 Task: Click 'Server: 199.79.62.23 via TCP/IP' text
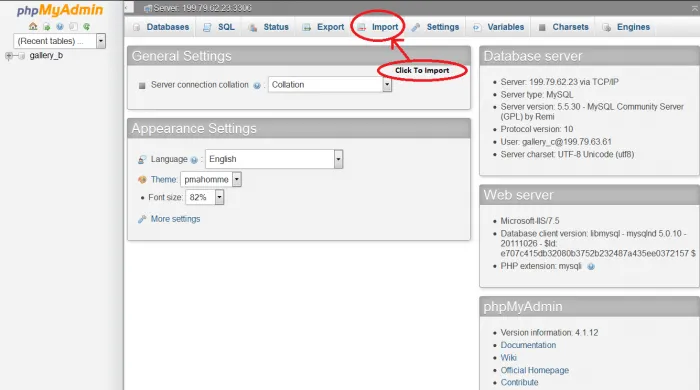click(x=559, y=82)
